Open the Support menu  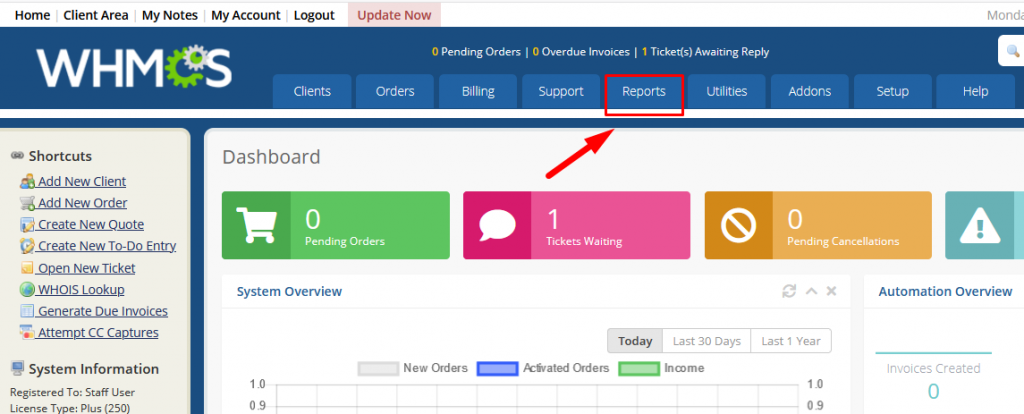pos(561,91)
